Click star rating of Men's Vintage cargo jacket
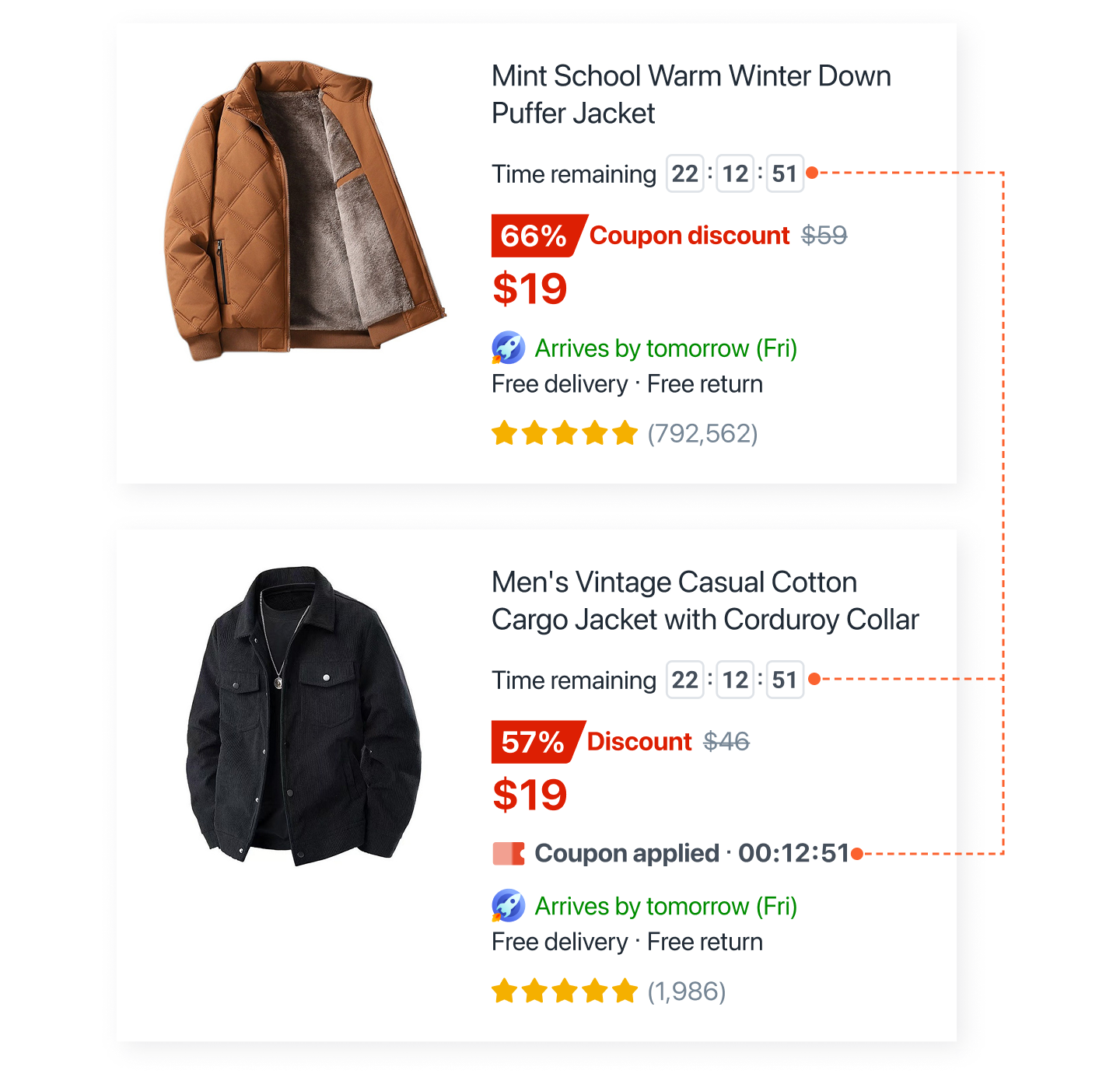Viewport: 1120px width, 1077px height. [x=565, y=991]
